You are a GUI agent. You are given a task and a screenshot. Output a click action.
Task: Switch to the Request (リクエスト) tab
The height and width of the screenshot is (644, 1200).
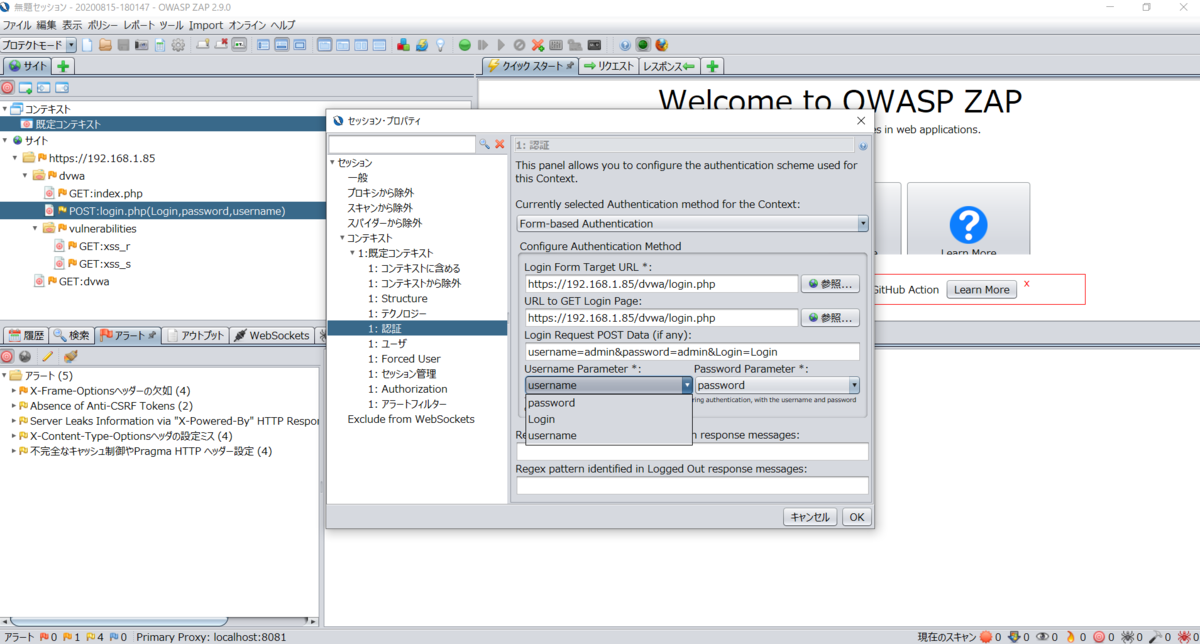pyautogui.click(x=609, y=66)
